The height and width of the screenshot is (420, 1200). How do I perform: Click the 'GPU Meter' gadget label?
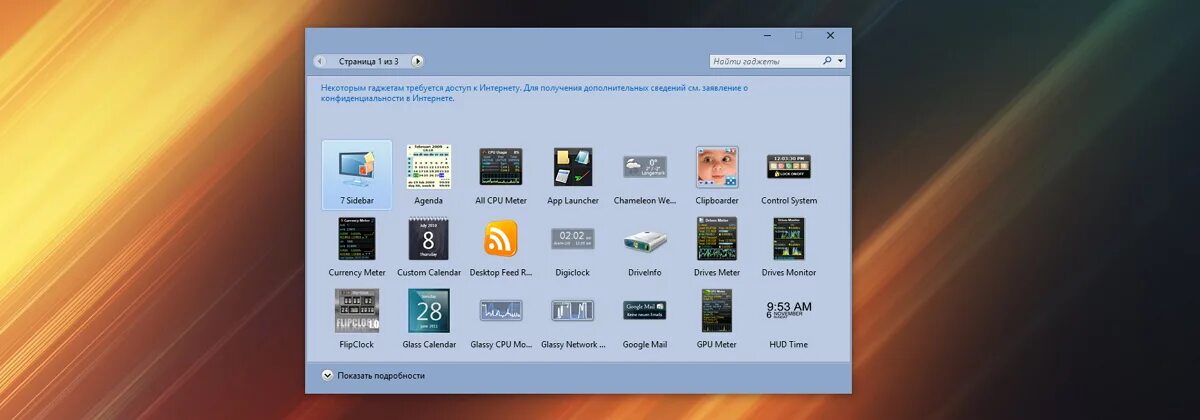[717, 344]
